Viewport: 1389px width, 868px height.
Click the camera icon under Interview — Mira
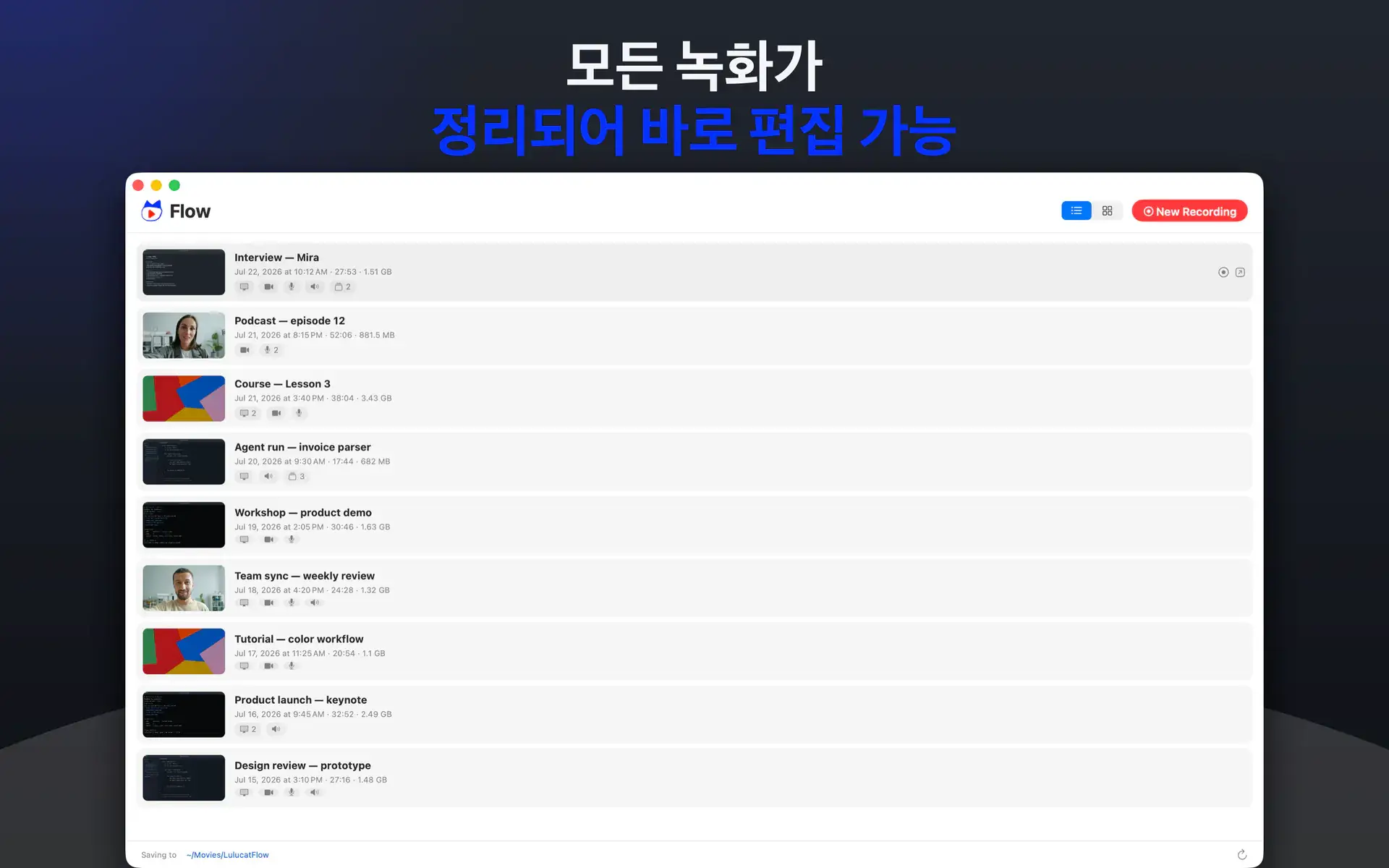point(268,287)
